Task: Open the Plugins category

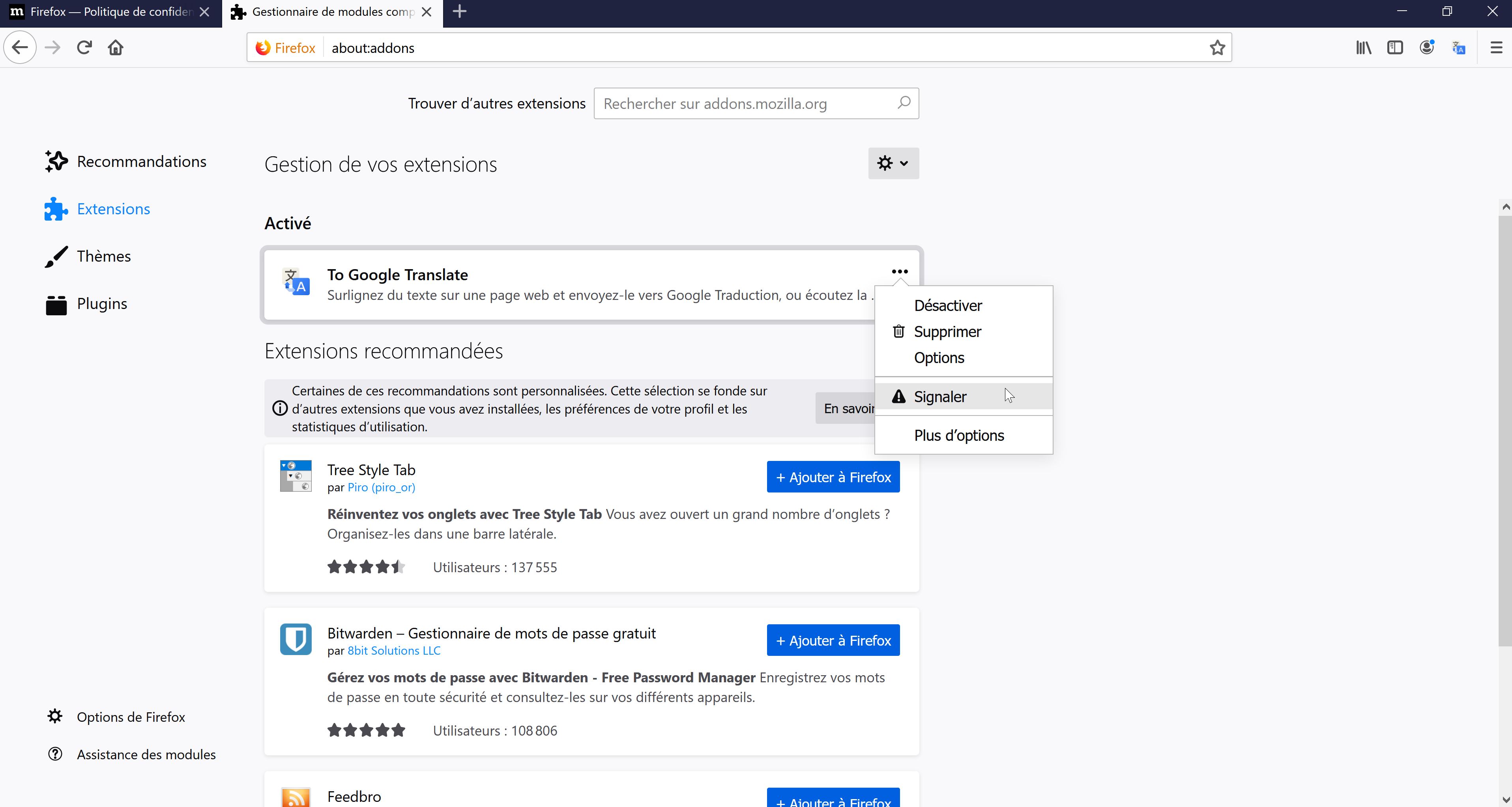Action: (86, 304)
